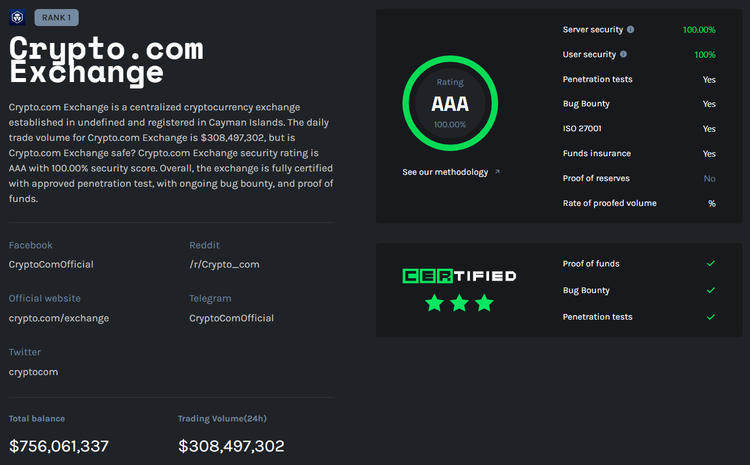Screen dimensions: 750x465
Task: Open See our methodology link
Action: click(445, 172)
